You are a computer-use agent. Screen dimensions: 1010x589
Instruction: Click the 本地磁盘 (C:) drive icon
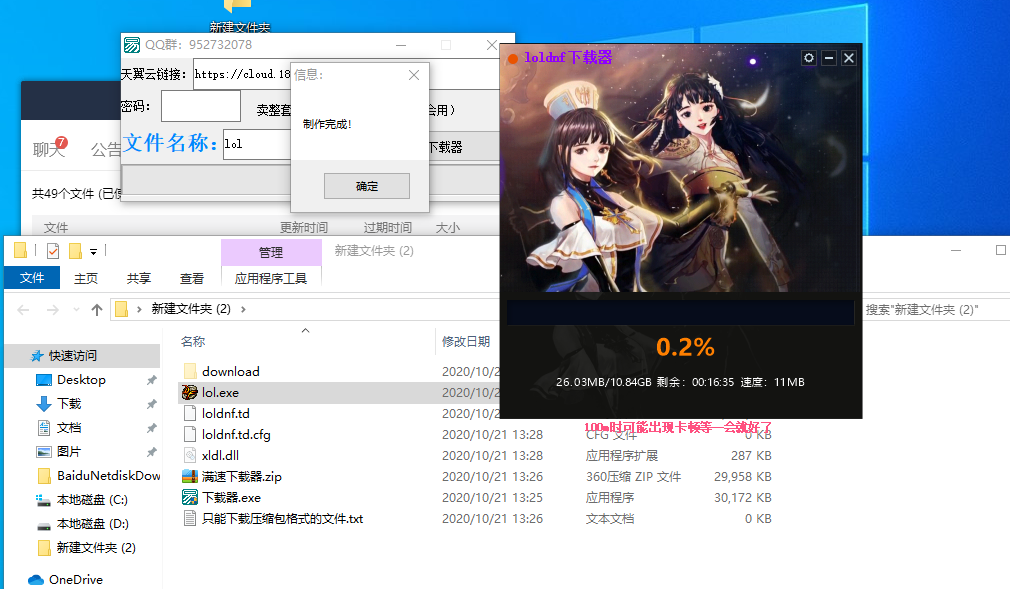coord(44,500)
